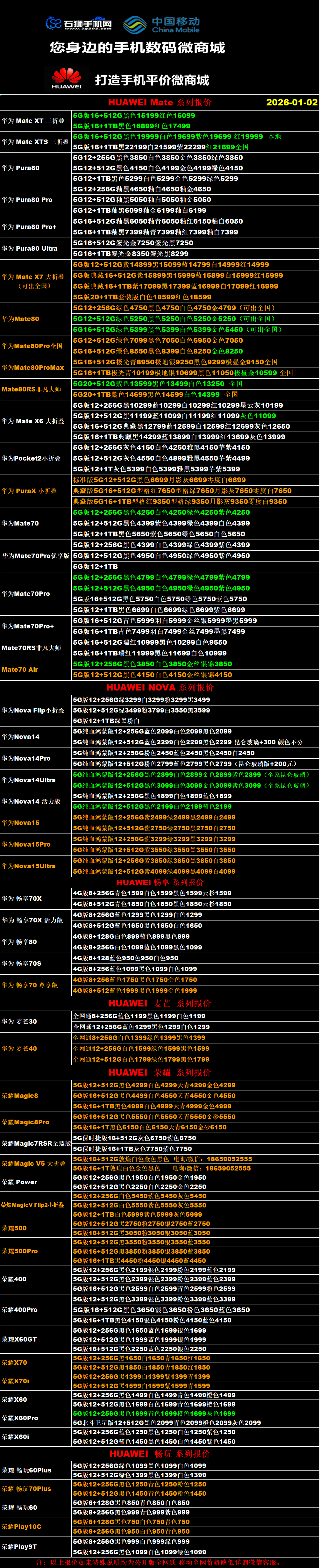
Task: Select the HUAWEI NOVA 系列报价 section header
Action: (160, 687)
